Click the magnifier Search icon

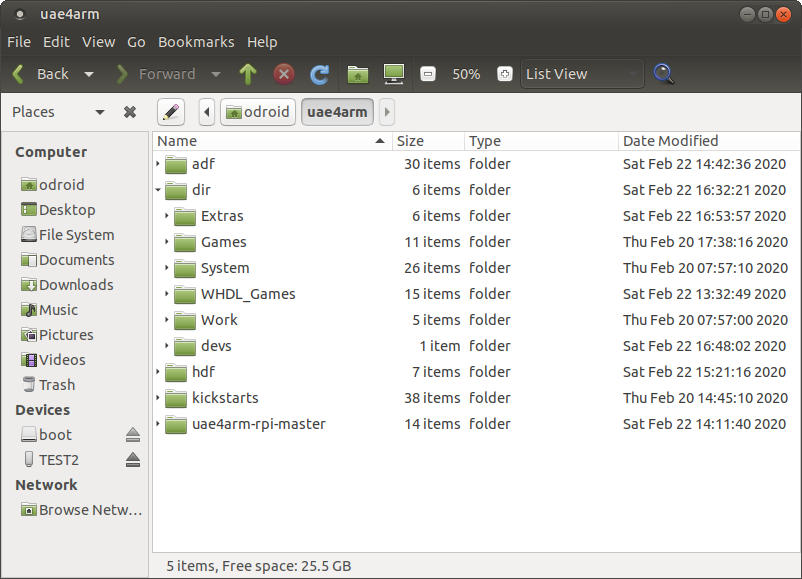point(663,74)
